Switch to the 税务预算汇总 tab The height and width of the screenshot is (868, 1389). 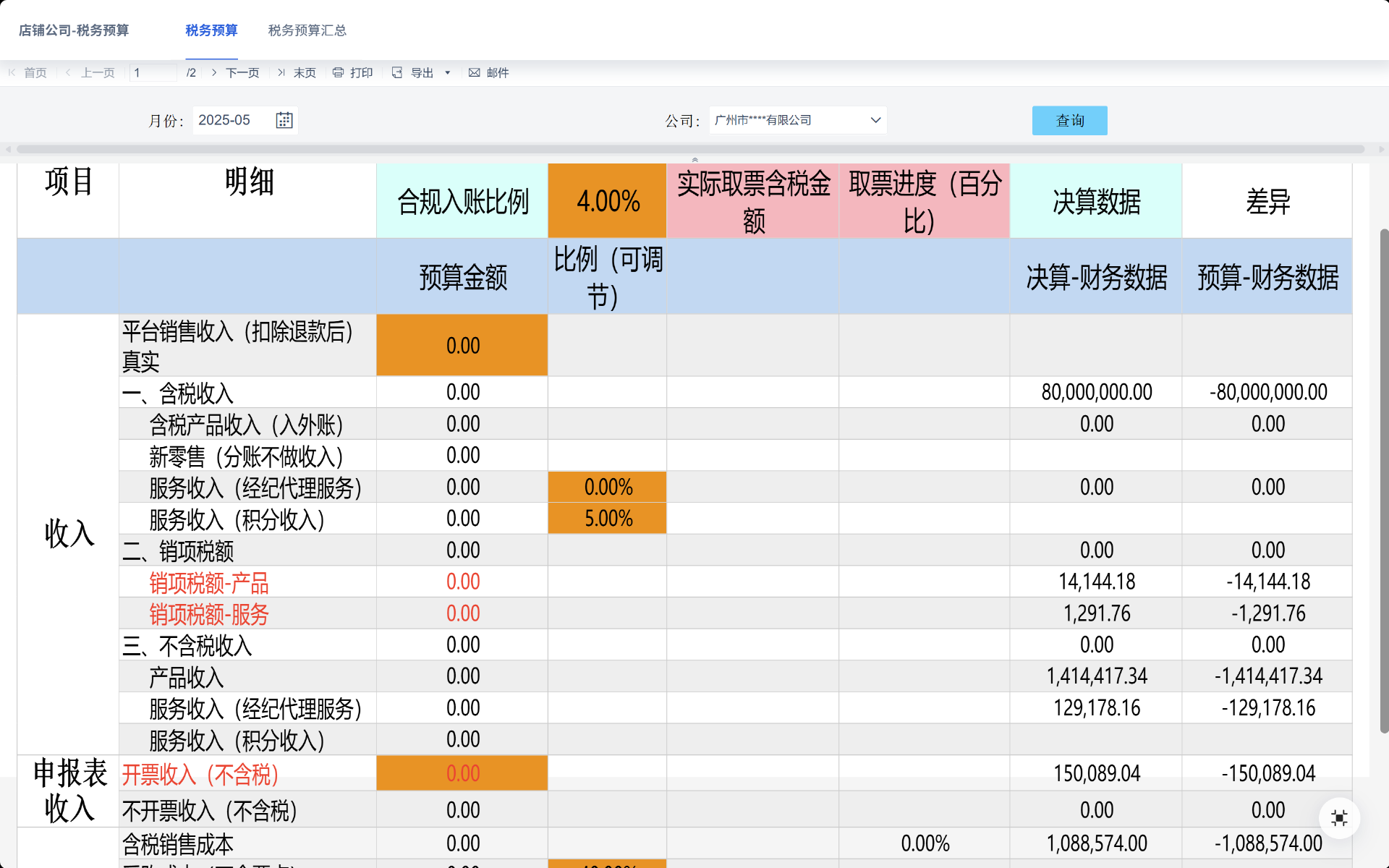(307, 30)
